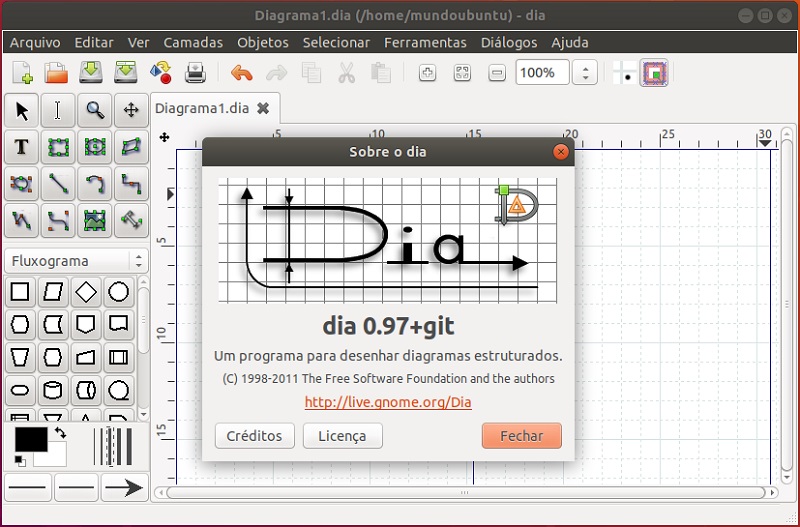
Task: Cut selection with the scissors icon
Action: [346, 72]
